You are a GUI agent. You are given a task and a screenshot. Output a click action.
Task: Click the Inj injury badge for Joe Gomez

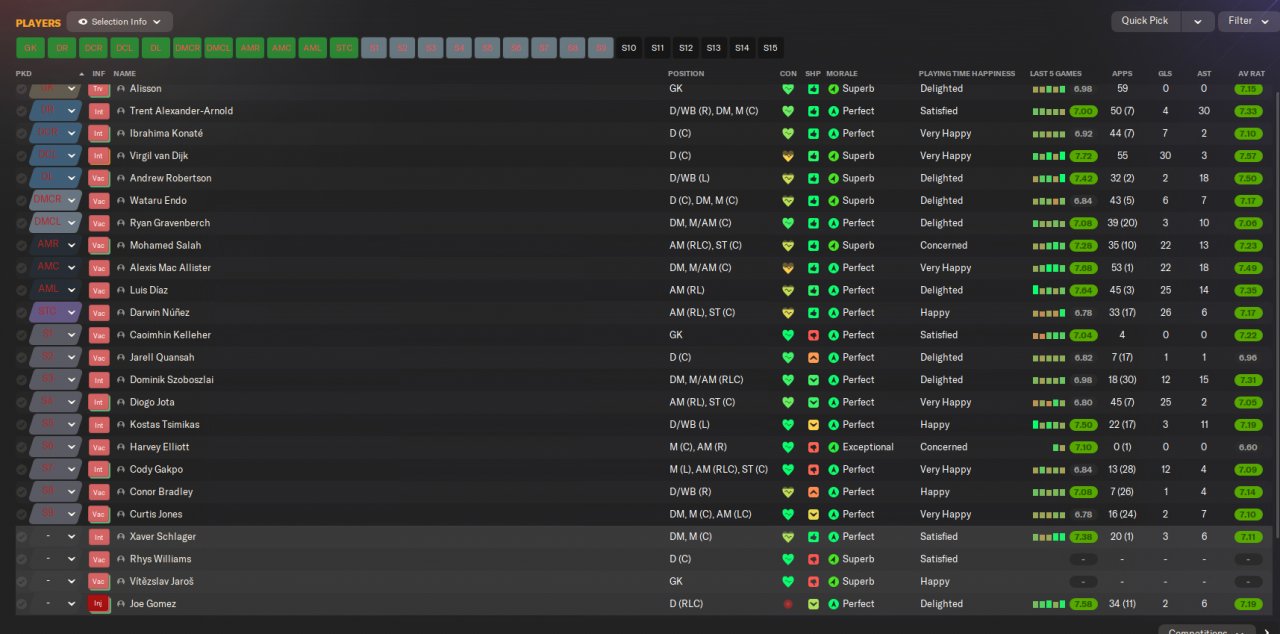tap(98, 604)
